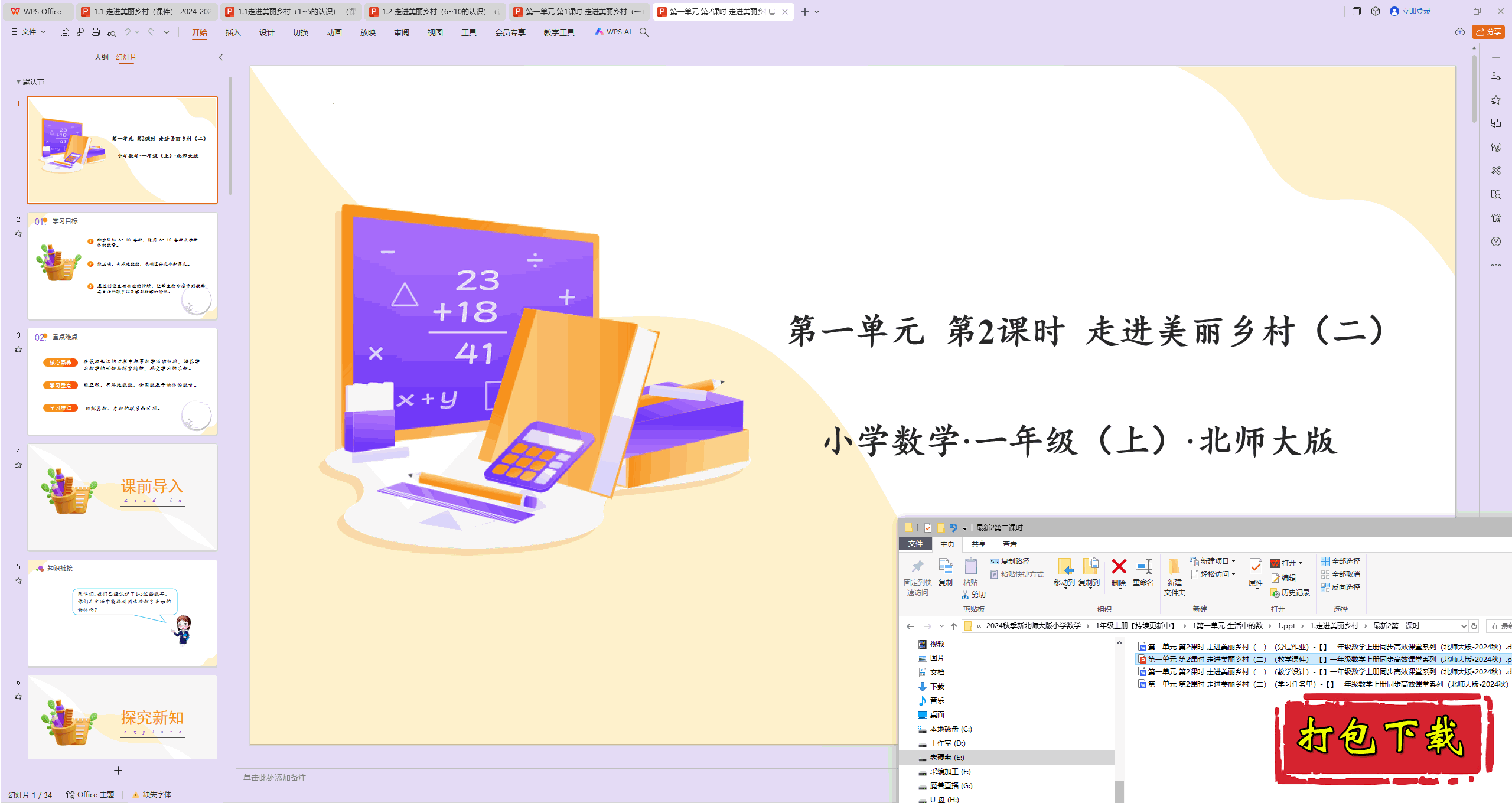Open the more options ellipsis in right sidebar

(1496, 265)
